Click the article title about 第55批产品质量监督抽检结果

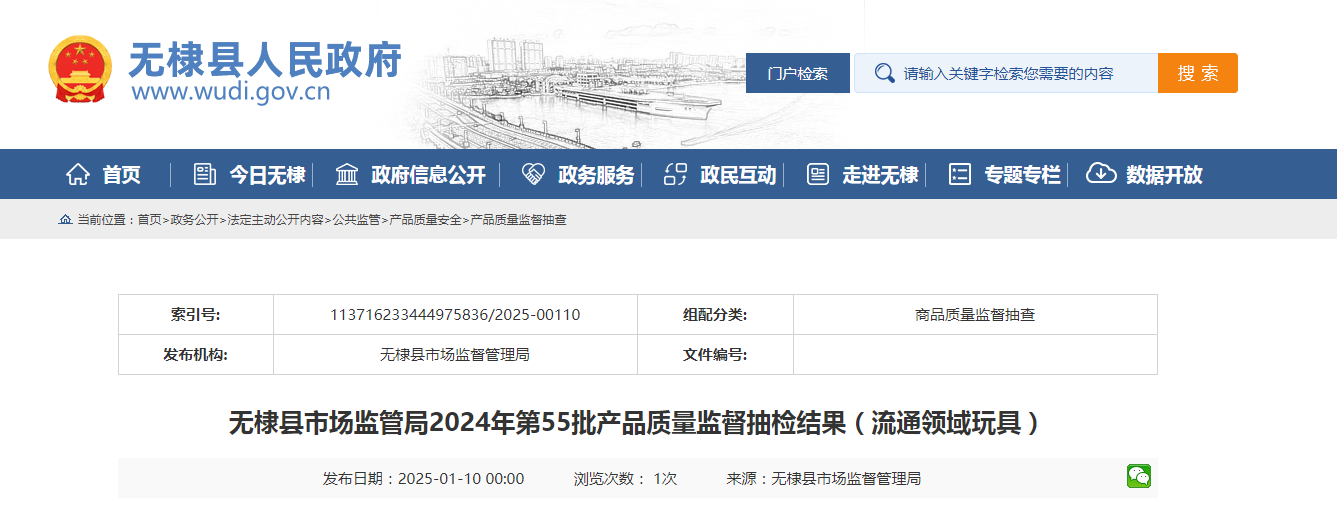pos(637,423)
